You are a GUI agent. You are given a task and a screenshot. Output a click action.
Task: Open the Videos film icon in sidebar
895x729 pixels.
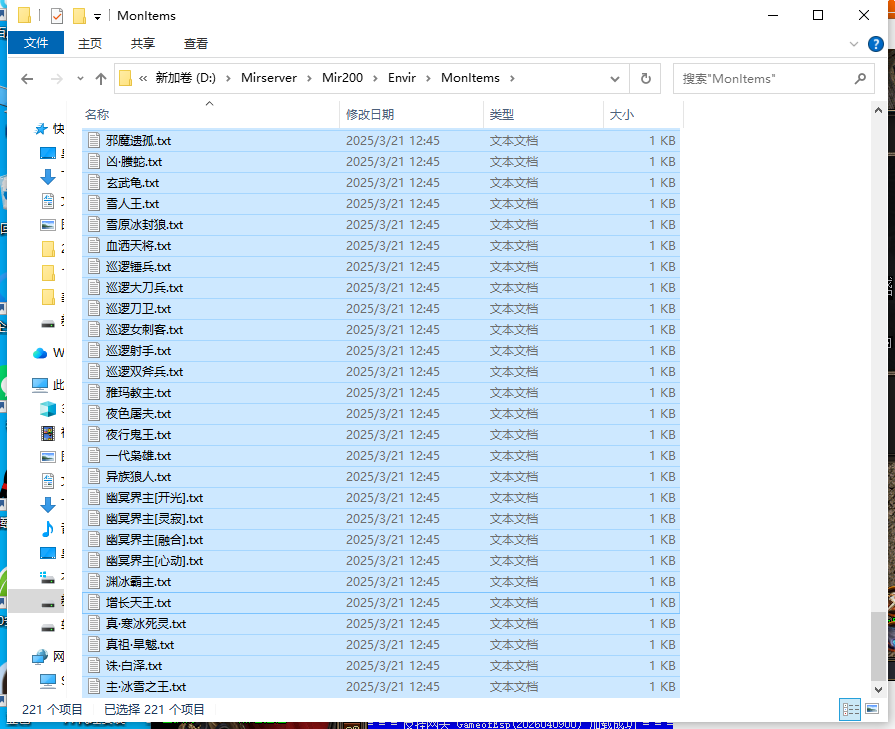[48, 433]
